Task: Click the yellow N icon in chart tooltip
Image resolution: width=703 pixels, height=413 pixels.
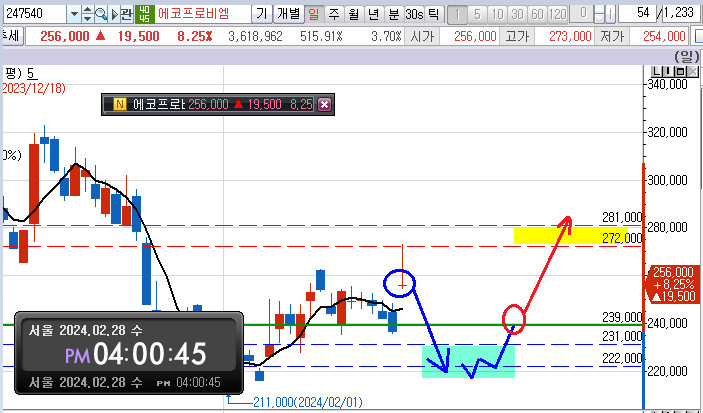Action: click(x=119, y=104)
